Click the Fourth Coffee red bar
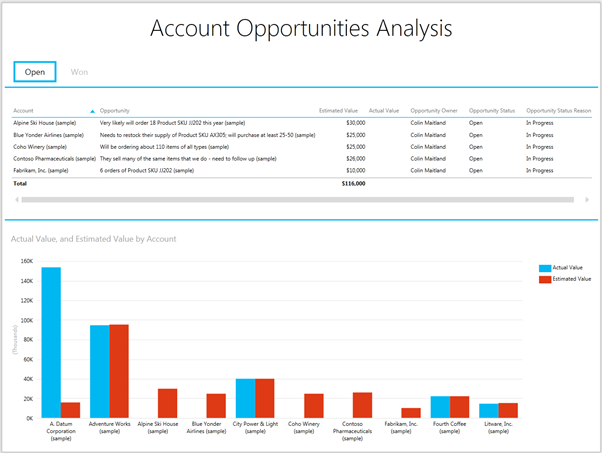The height and width of the screenshot is (453, 602). [460, 407]
